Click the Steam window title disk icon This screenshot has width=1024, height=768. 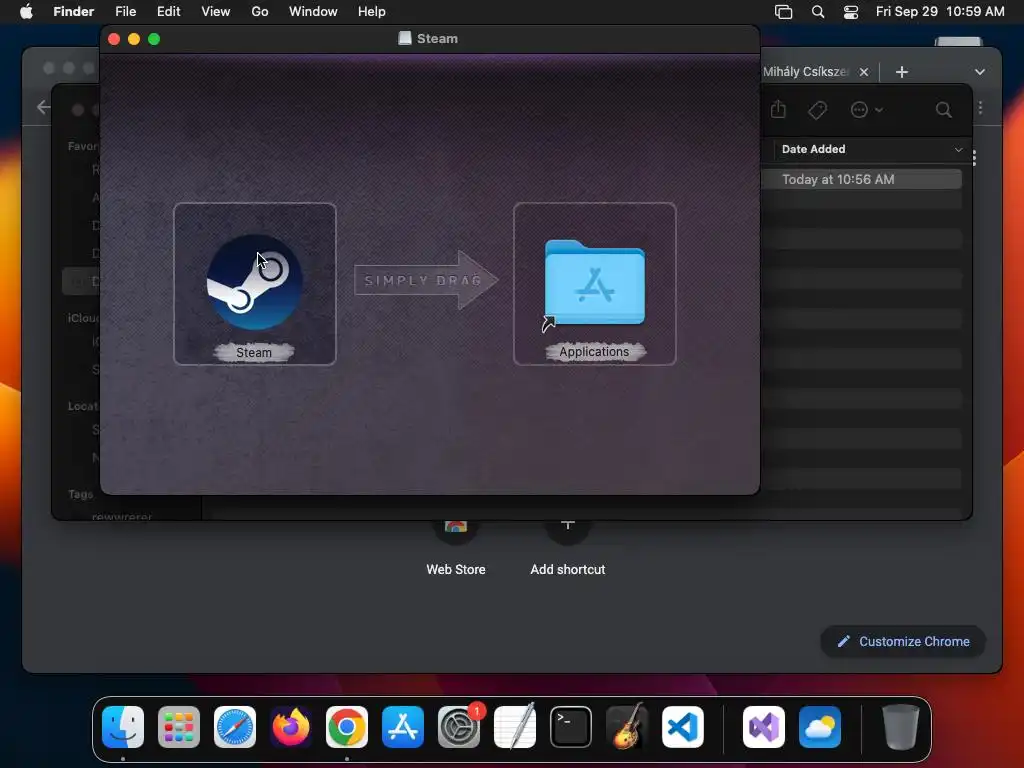[x=405, y=38]
